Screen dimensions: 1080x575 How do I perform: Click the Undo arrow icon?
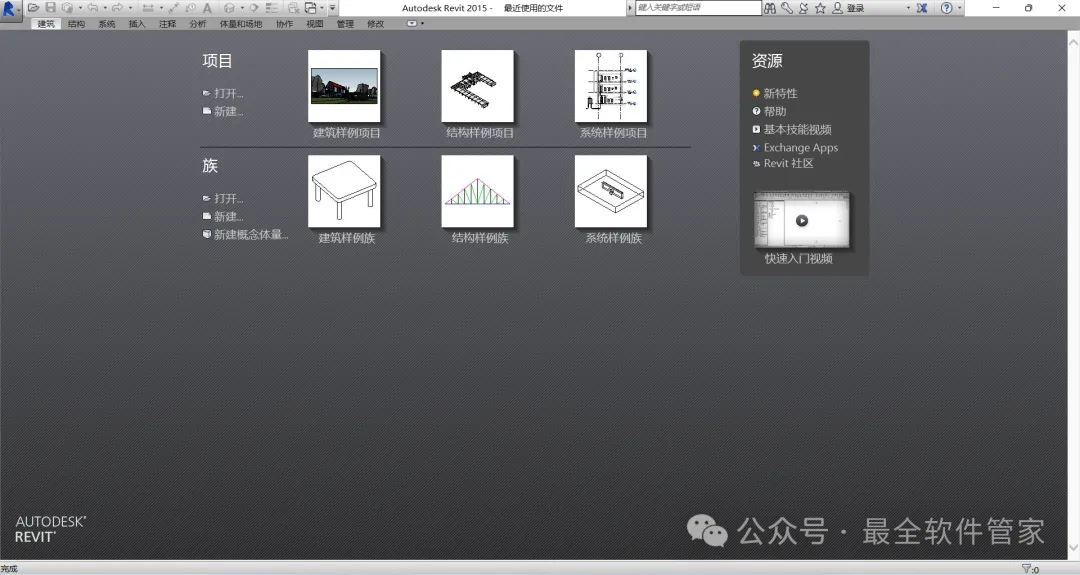coord(92,8)
